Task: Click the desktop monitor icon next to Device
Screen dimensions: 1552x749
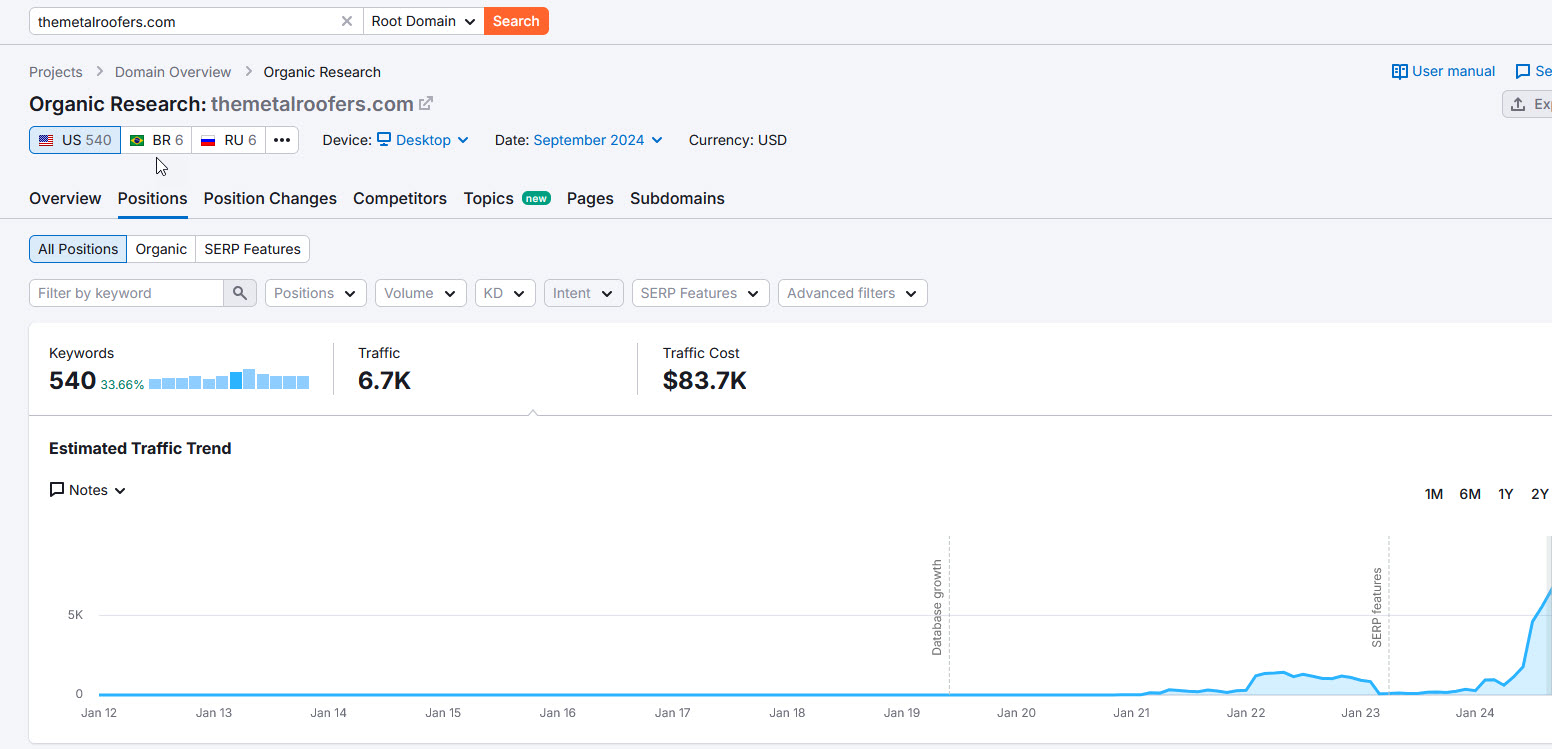Action: 384,140
